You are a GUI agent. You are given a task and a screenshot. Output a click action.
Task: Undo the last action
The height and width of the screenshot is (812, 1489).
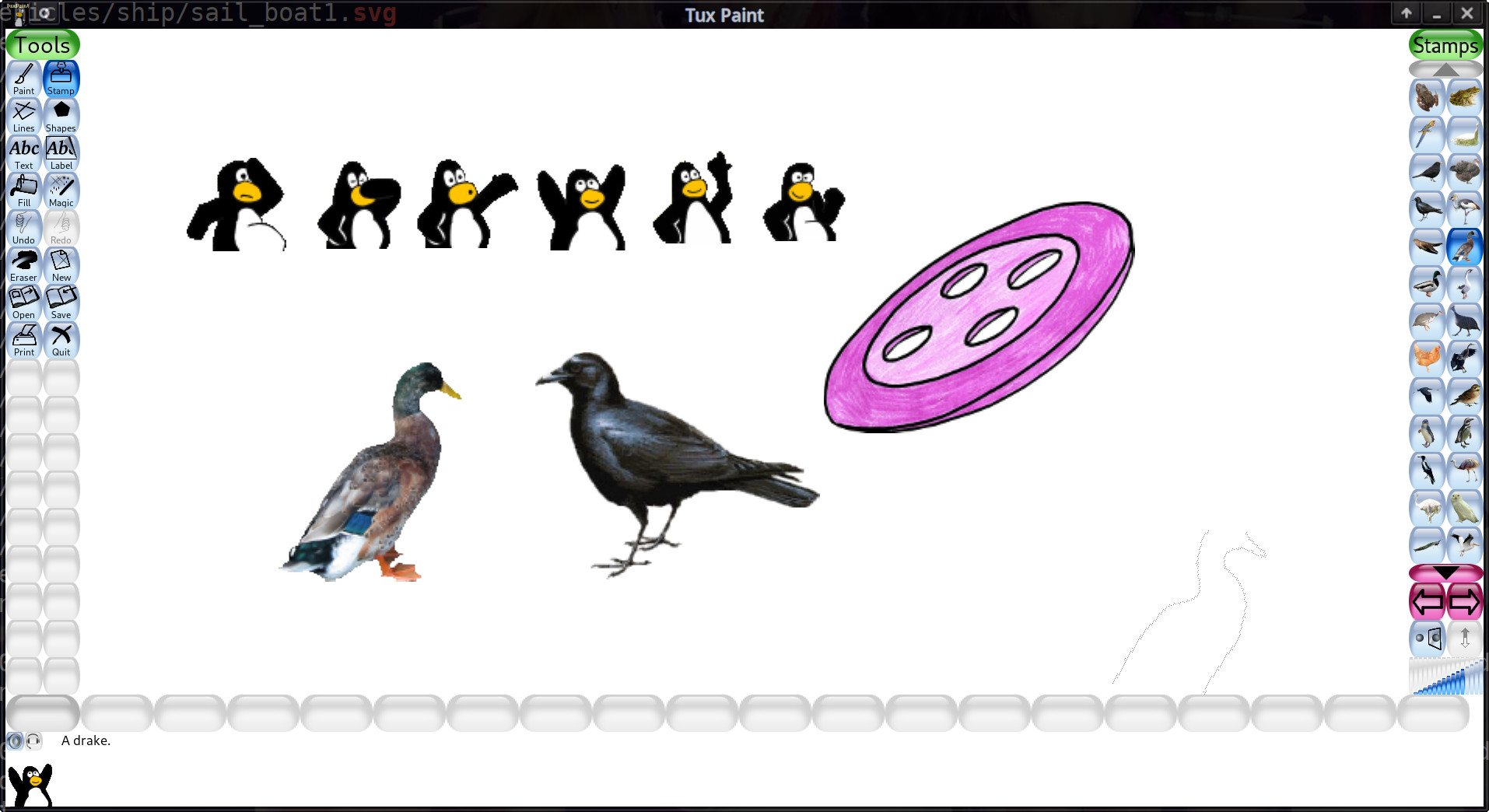point(24,229)
